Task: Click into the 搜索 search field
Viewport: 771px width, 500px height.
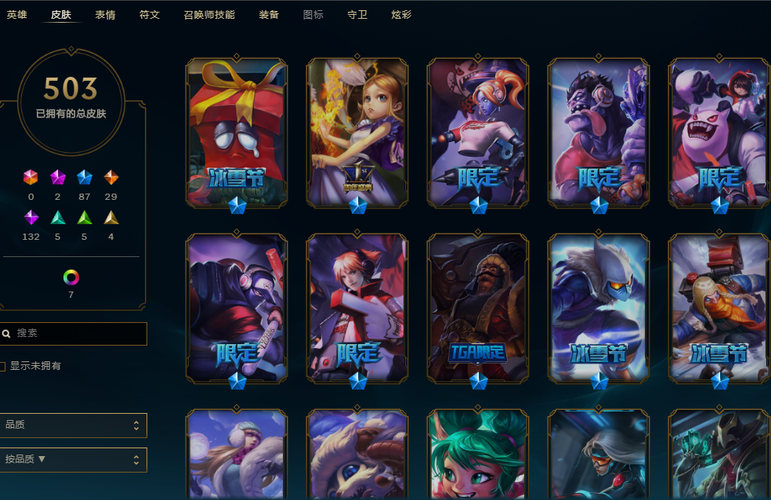Action: tap(73, 334)
